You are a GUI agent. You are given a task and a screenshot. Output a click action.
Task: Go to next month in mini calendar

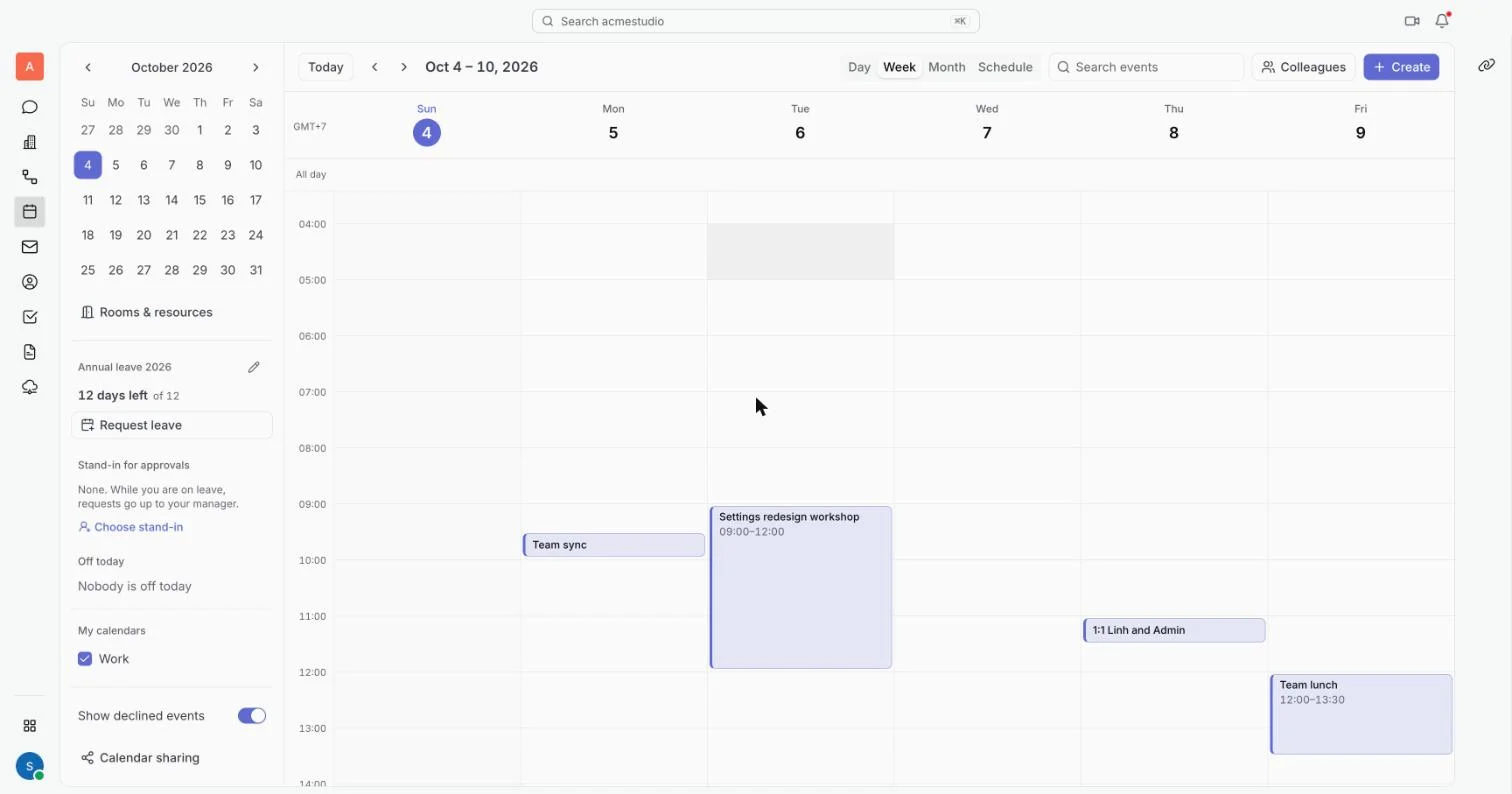[x=256, y=67]
